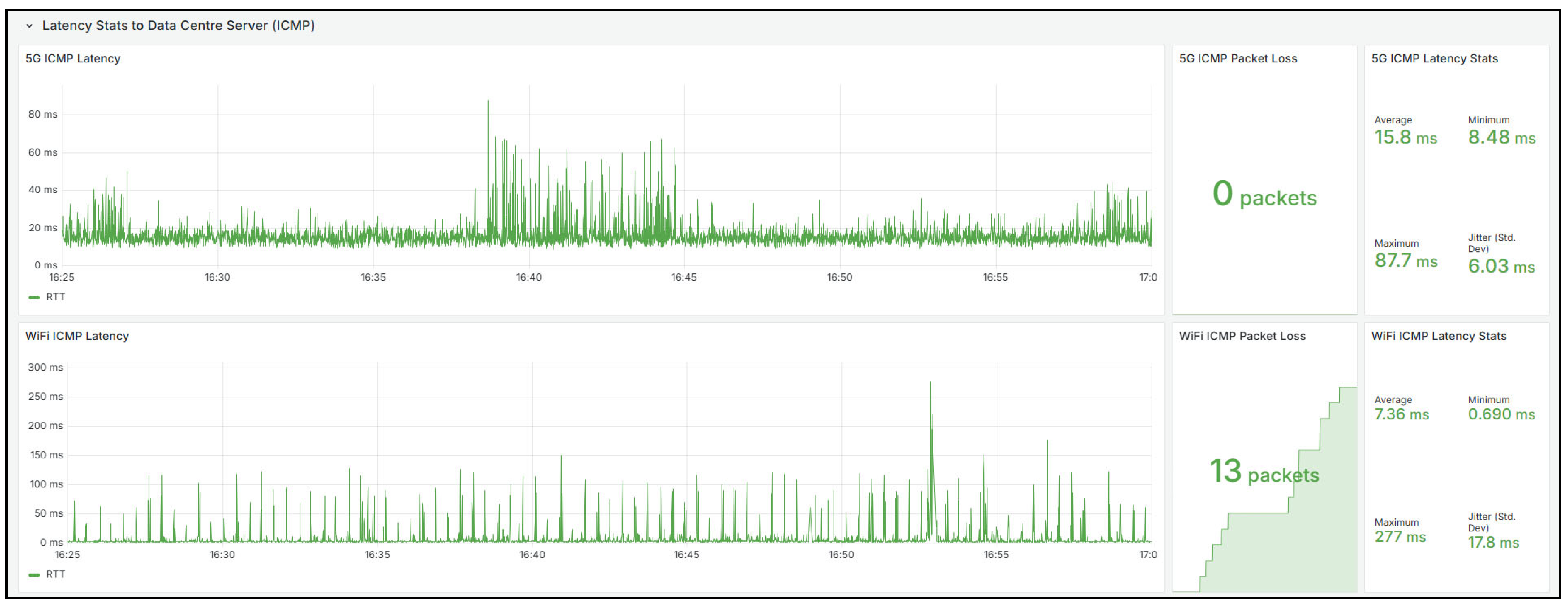Click the Latency Stats to Data Centre Server title
Screen dimensions: 1568x605
pos(179,26)
